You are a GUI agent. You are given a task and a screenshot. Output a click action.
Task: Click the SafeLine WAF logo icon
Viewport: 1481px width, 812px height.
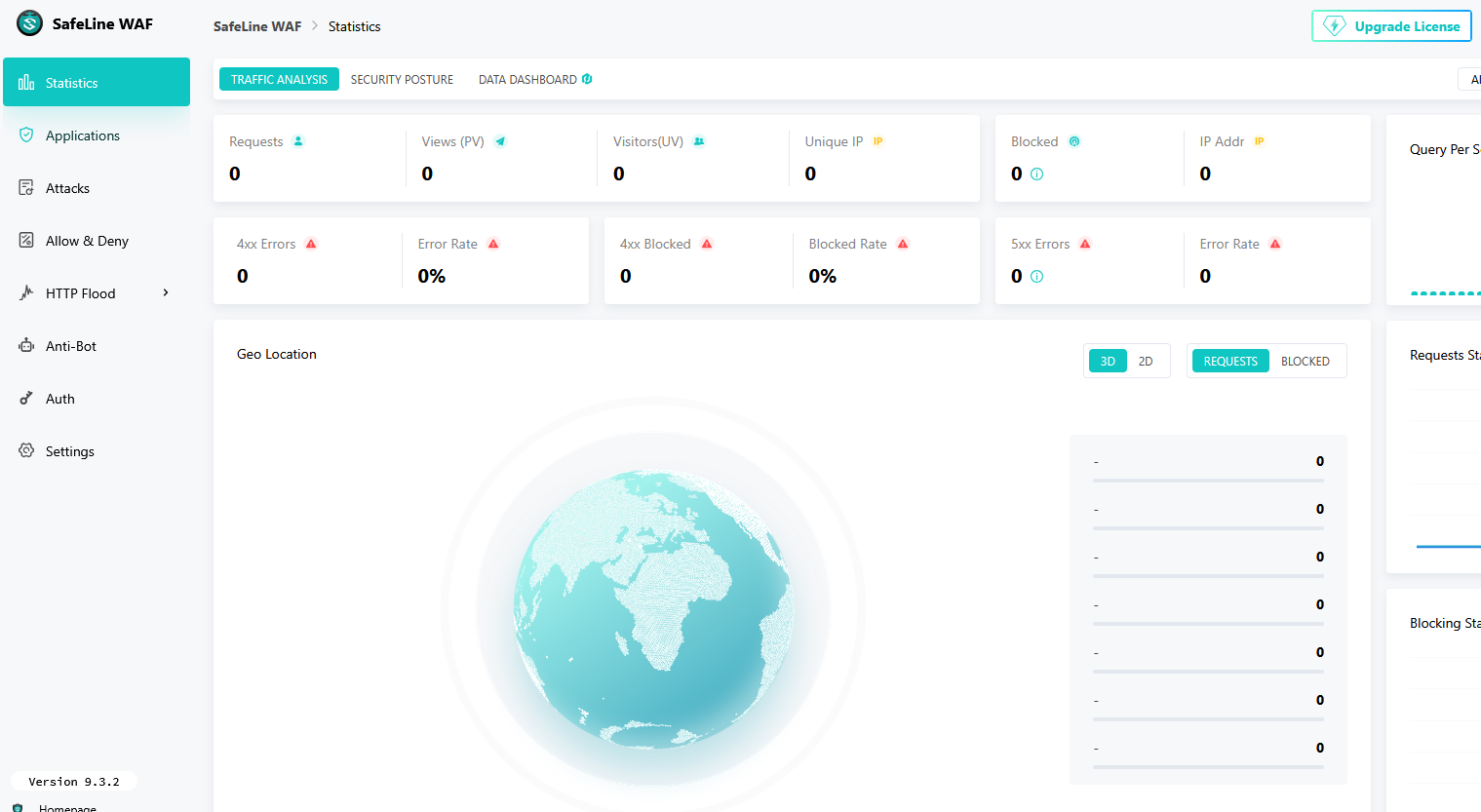coord(30,23)
